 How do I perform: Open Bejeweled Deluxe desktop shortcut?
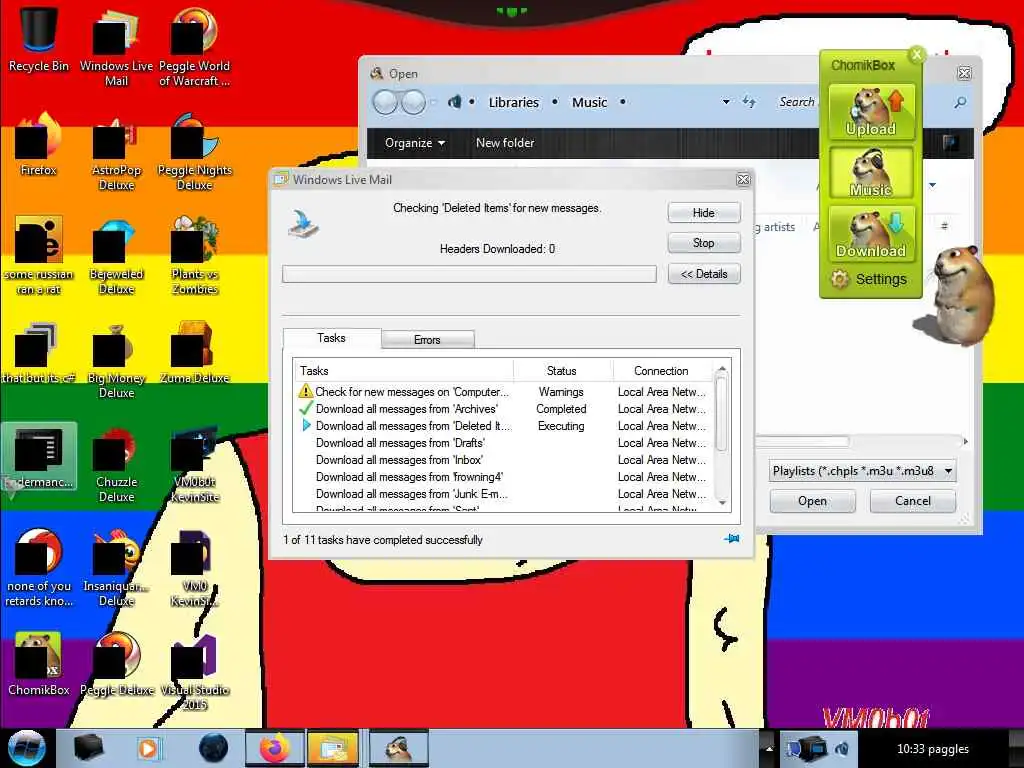(116, 256)
